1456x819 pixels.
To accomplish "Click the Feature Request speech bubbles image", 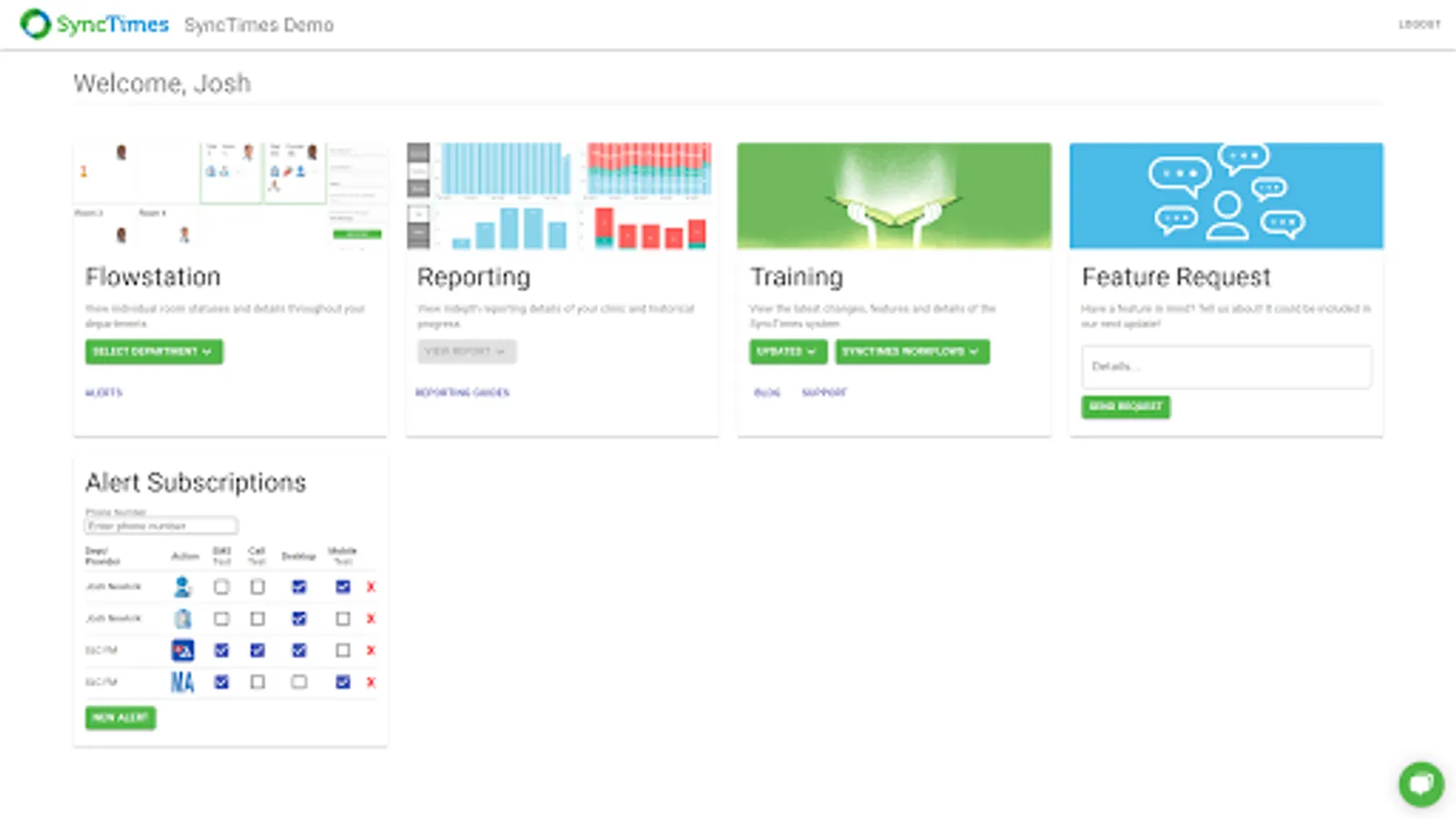I will 1226,196.
